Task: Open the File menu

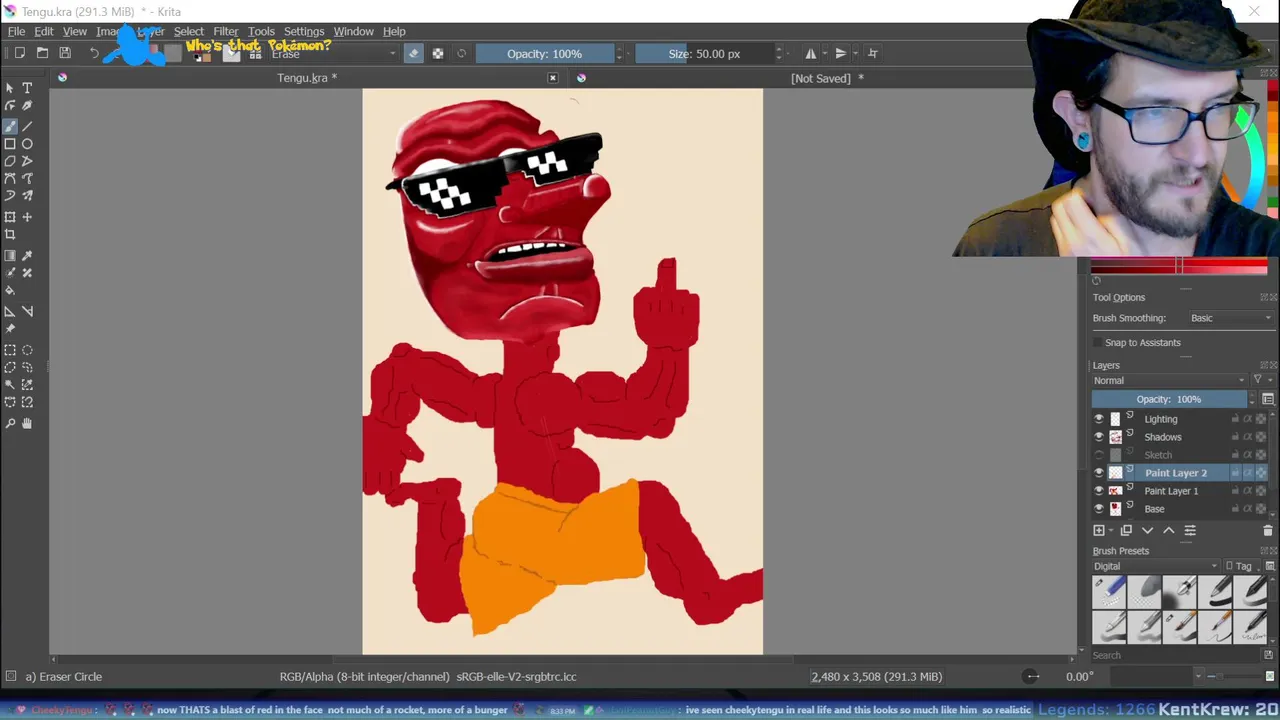Action: click(17, 31)
